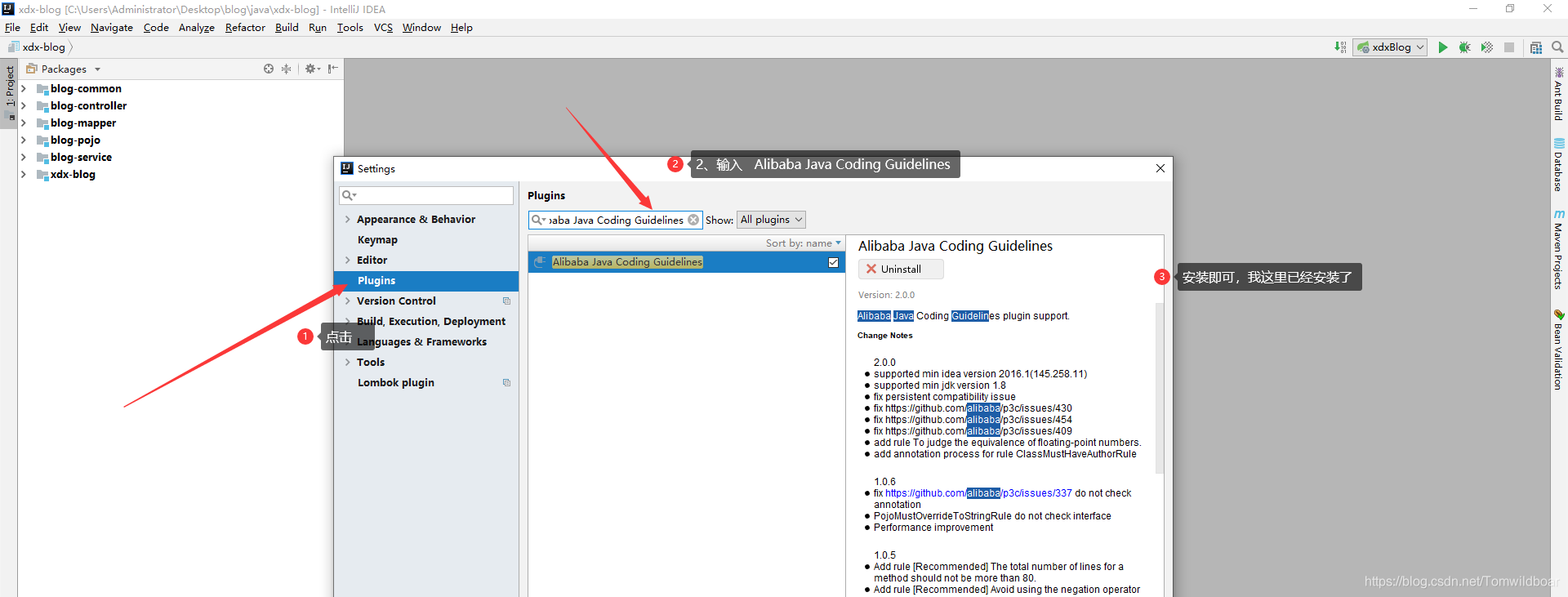Image resolution: width=1568 pixels, height=597 pixels.
Task: Expand Version Control settings section
Action: (x=348, y=301)
